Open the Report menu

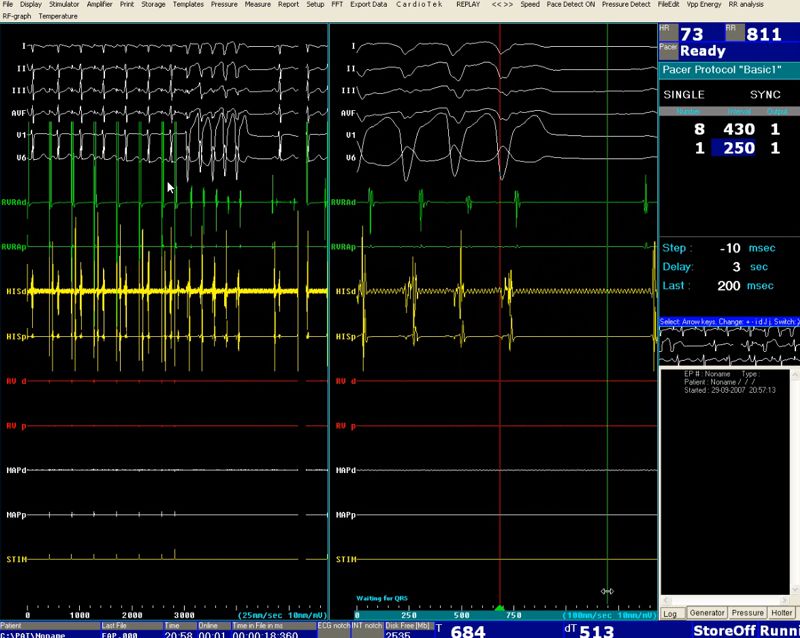[x=288, y=4]
